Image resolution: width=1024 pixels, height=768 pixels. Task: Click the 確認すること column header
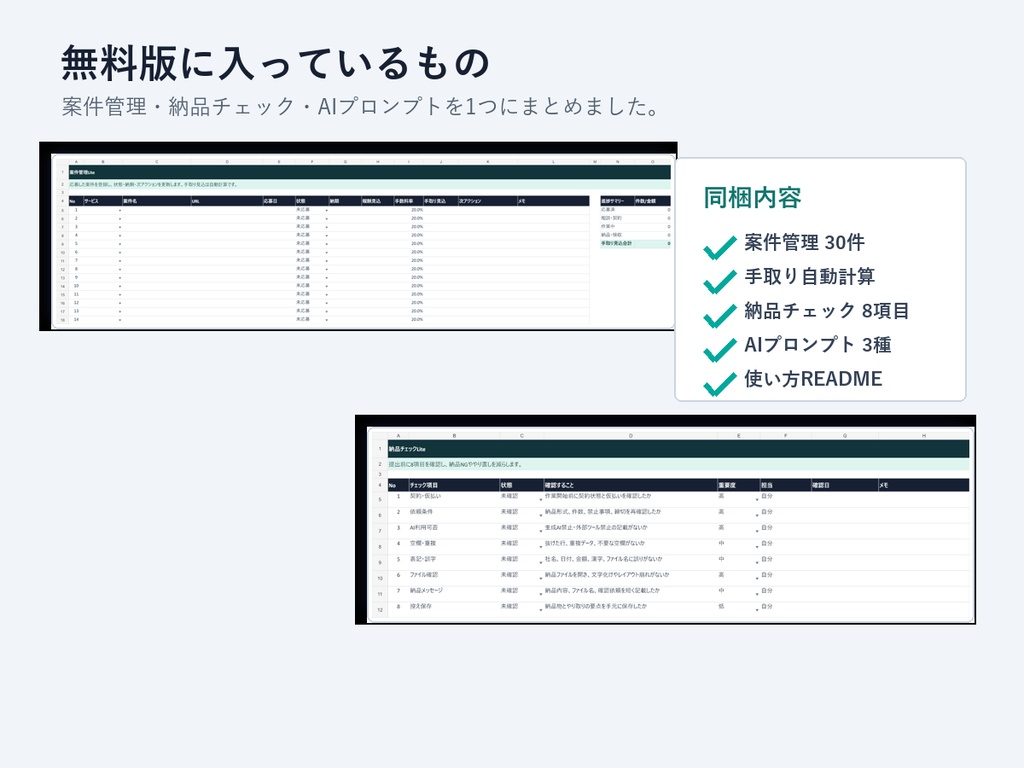[630, 485]
